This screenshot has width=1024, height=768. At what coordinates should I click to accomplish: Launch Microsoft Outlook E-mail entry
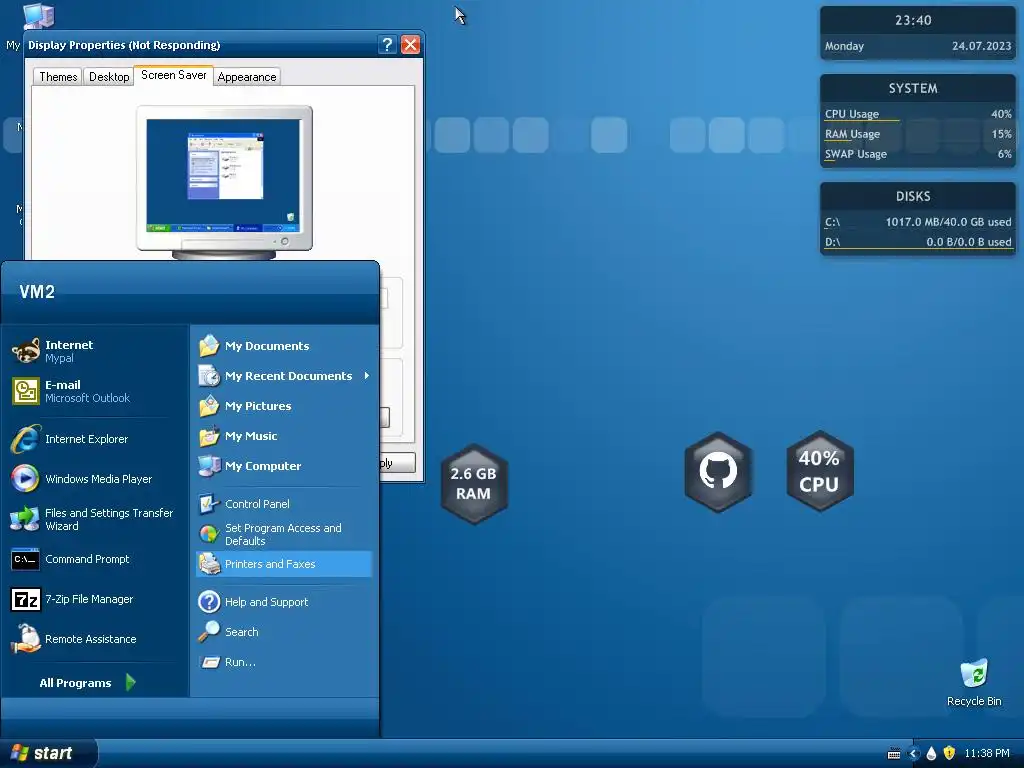(x=91, y=391)
